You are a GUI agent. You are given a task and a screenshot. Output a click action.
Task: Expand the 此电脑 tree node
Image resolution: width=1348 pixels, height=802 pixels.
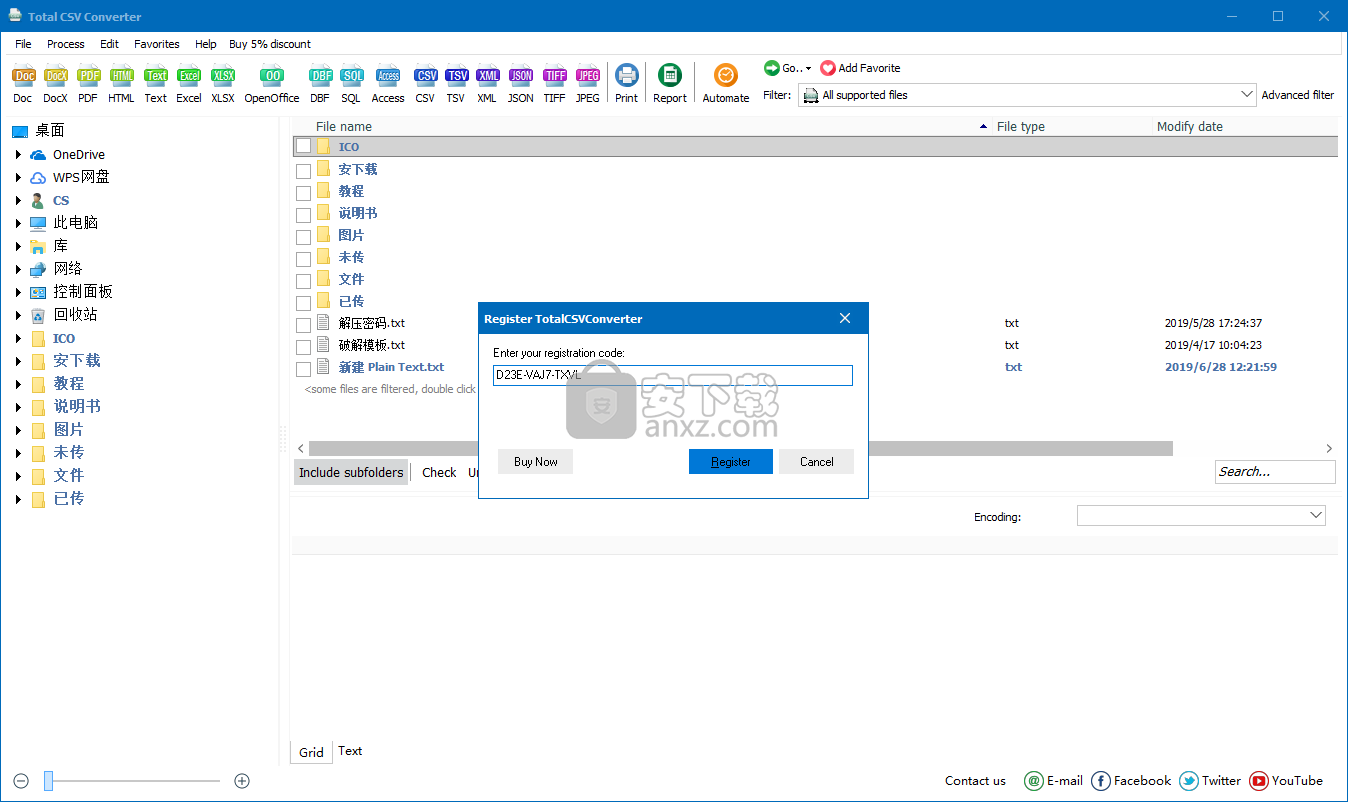pyautogui.click(x=18, y=224)
